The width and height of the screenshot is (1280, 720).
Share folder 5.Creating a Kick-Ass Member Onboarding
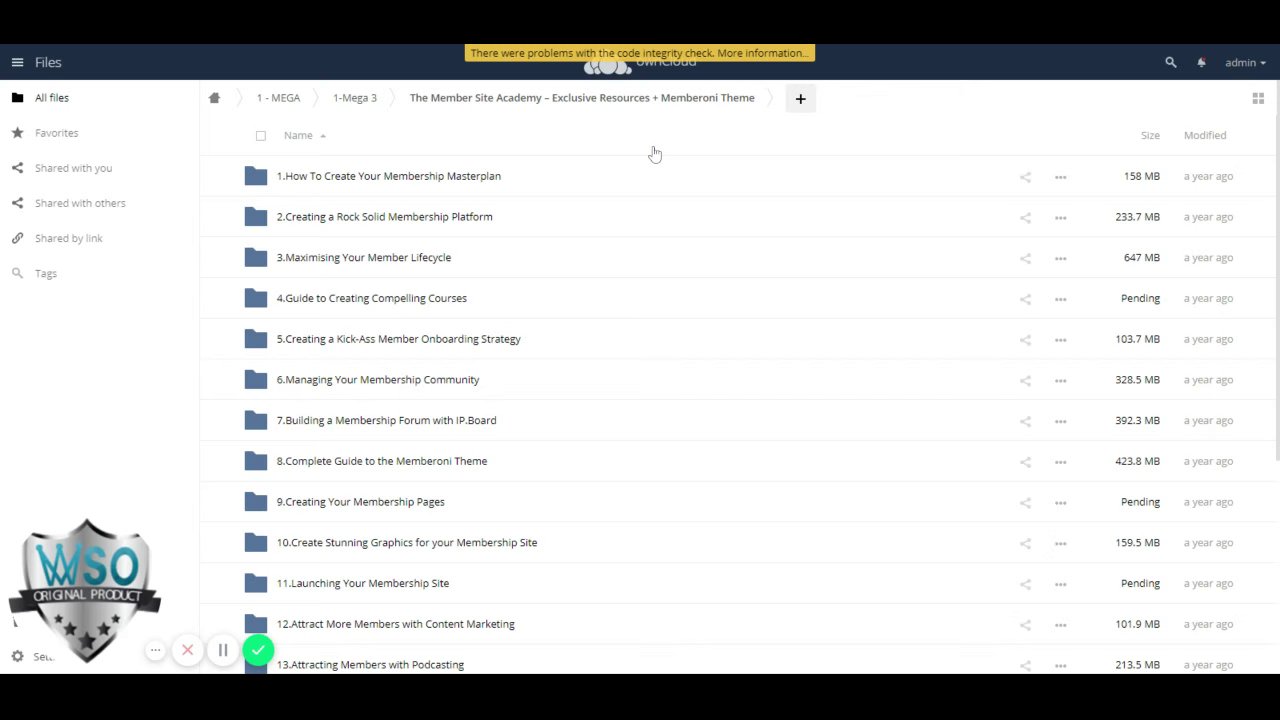pos(1025,340)
